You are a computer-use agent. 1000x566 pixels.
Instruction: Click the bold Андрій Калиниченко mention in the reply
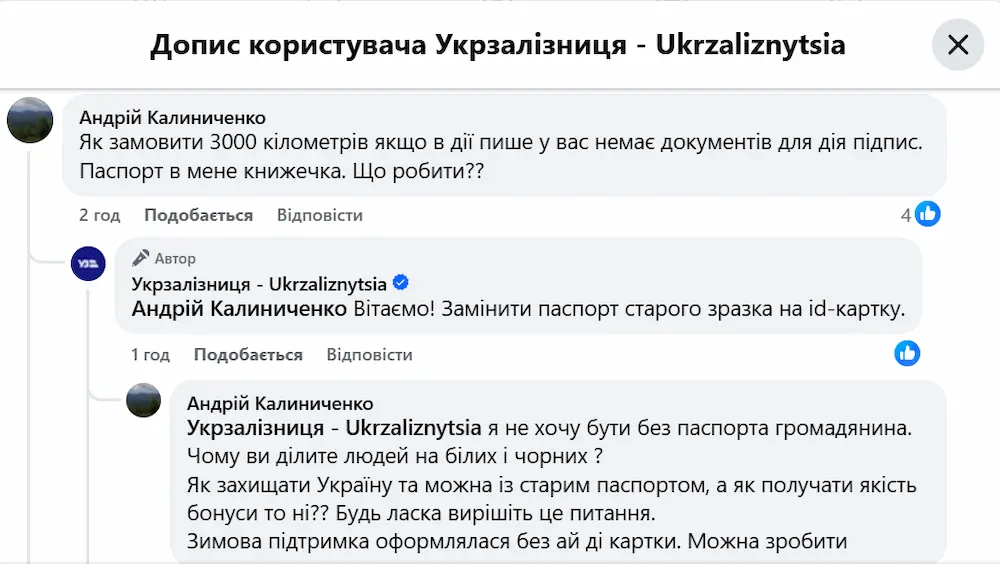click(x=240, y=309)
